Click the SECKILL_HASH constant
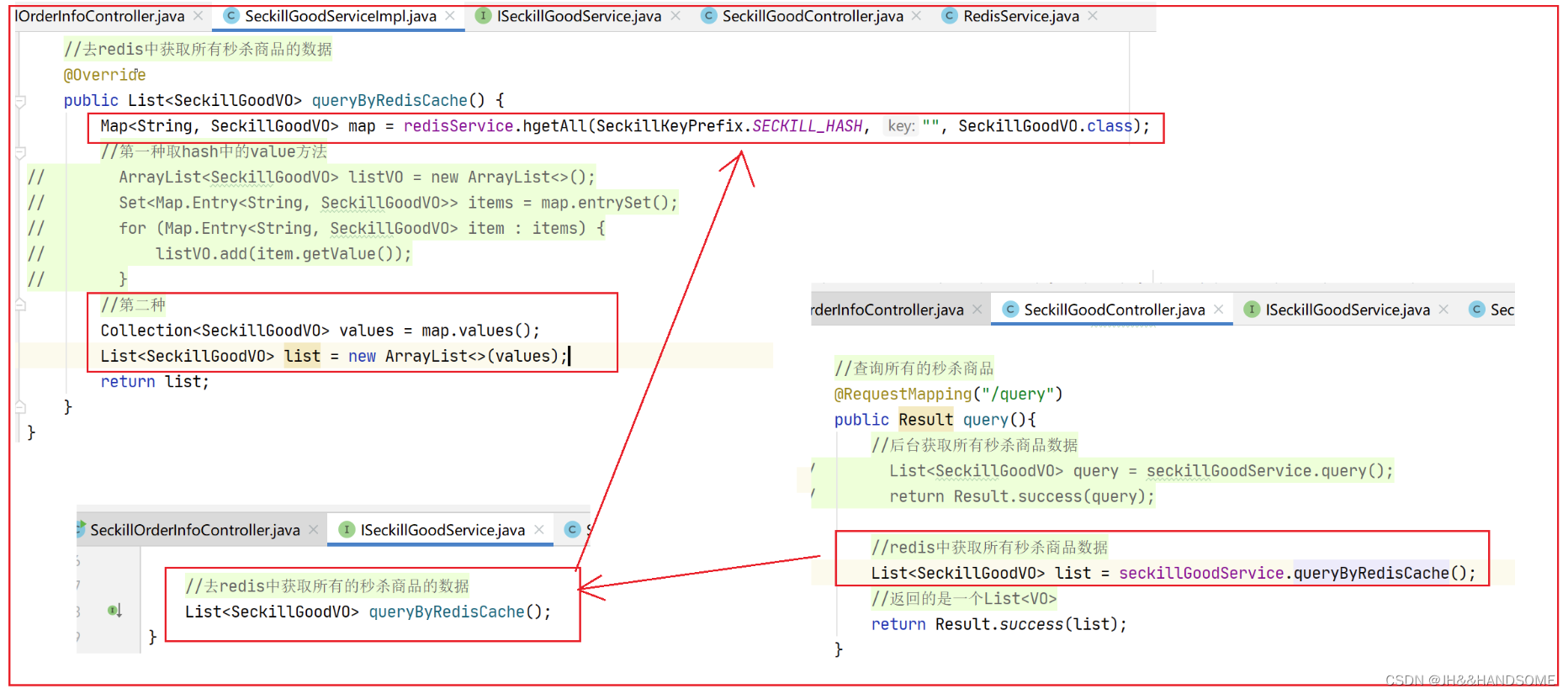The width and height of the screenshot is (1568, 694). [x=807, y=126]
